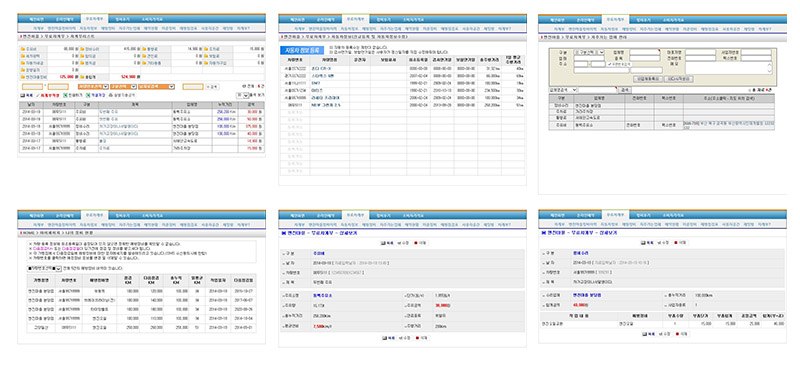Click the printer list icon in ledger list screenshot
The width and height of the screenshot is (800, 366).
[x=22, y=95]
